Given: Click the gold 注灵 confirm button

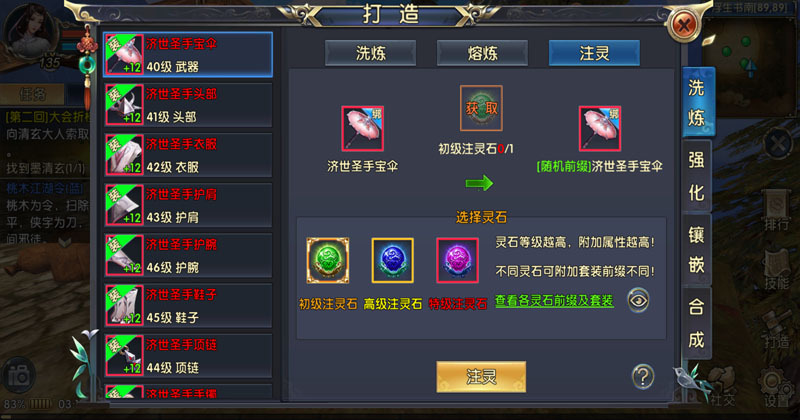Looking at the screenshot, I should tap(481, 377).
